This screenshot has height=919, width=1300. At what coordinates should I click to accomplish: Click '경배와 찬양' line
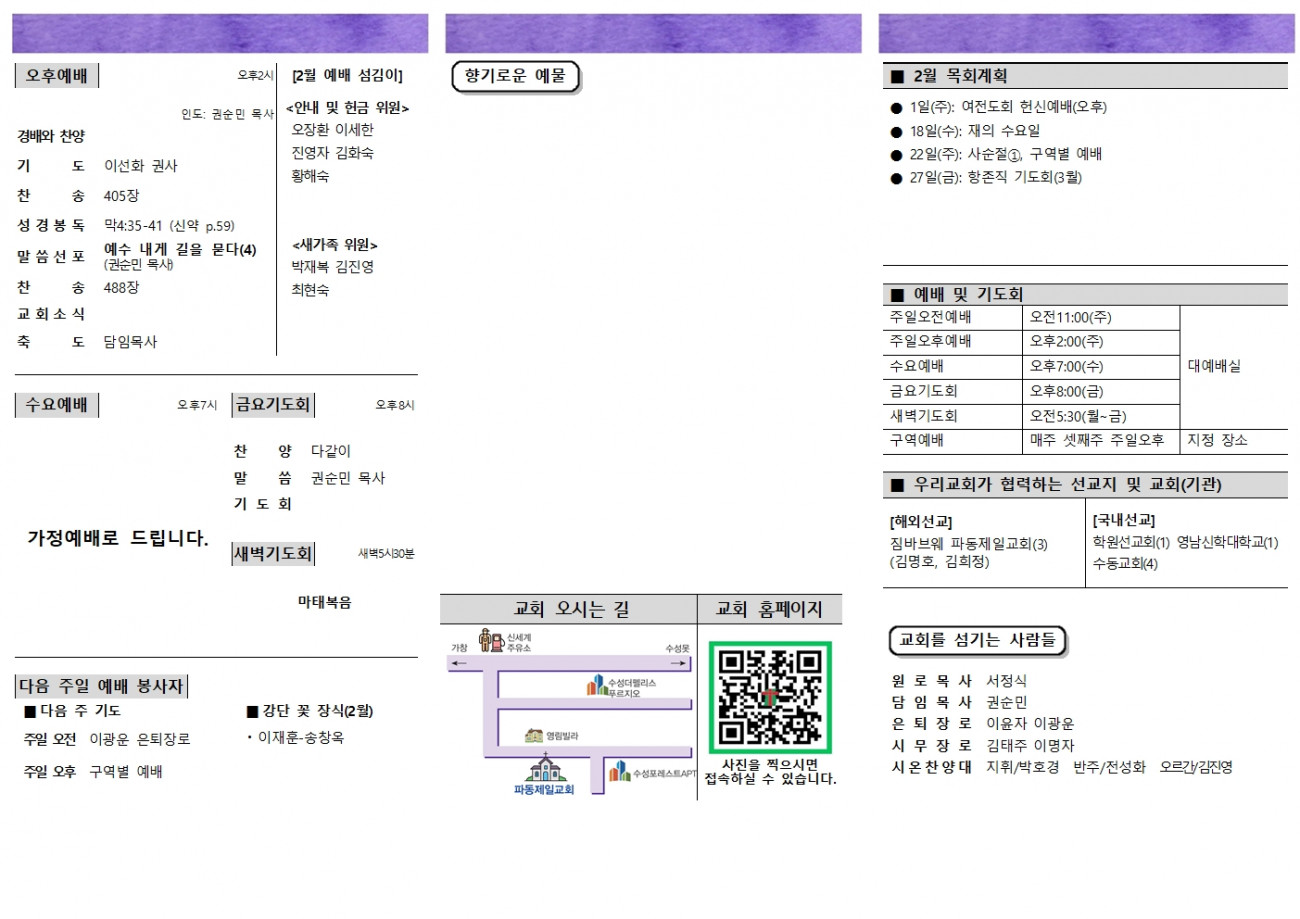coord(51,136)
